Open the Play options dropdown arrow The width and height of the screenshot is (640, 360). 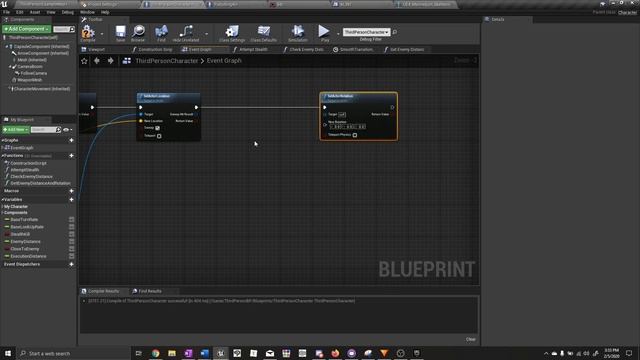(x=338, y=34)
